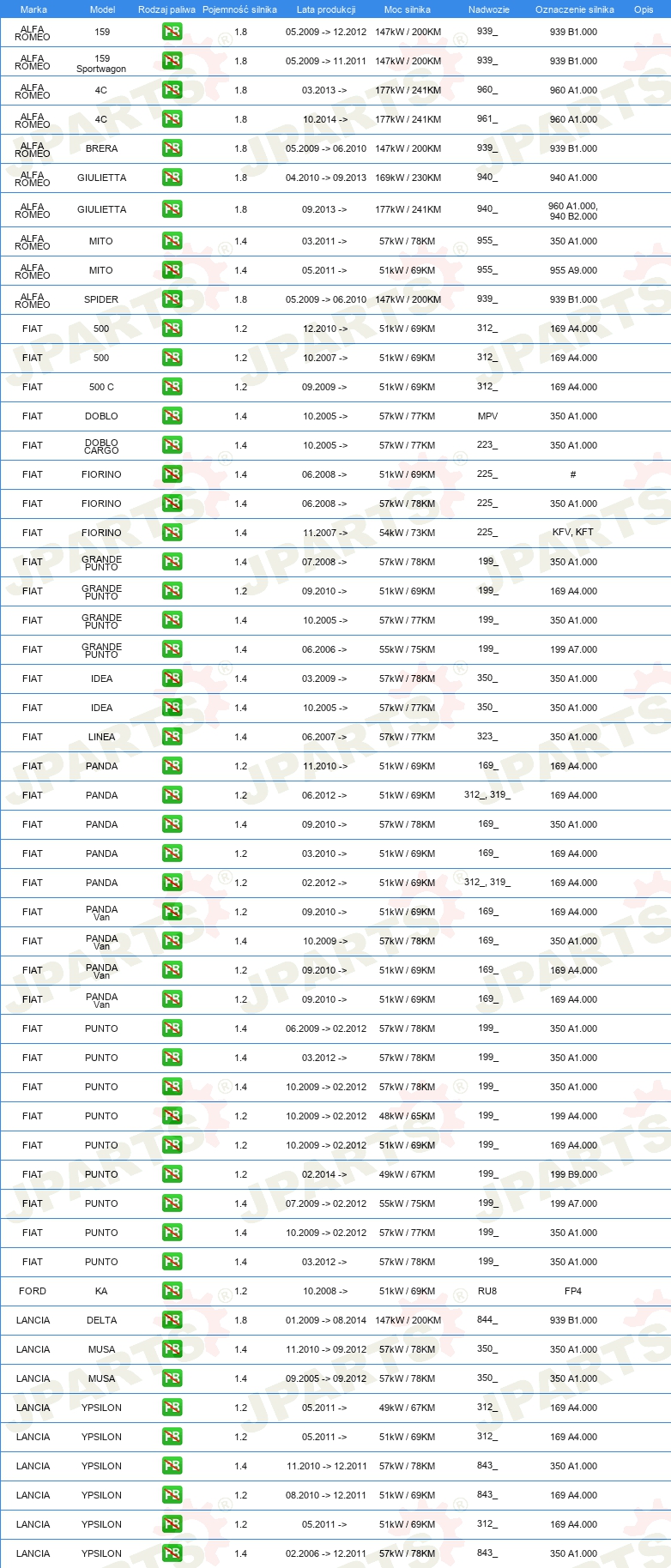Click the 'LINEA' model cell
The width and height of the screenshot is (671, 1568).
click(101, 737)
